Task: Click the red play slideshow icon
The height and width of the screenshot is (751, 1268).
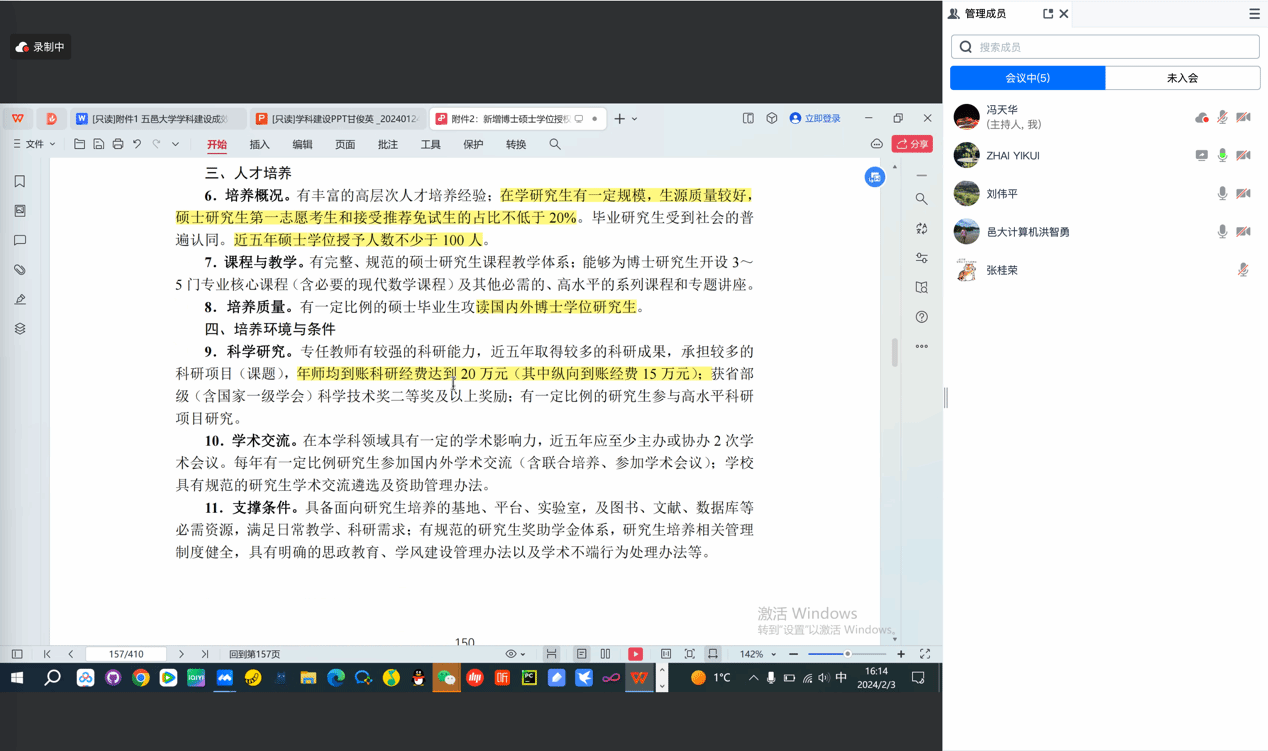Action: (x=635, y=654)
